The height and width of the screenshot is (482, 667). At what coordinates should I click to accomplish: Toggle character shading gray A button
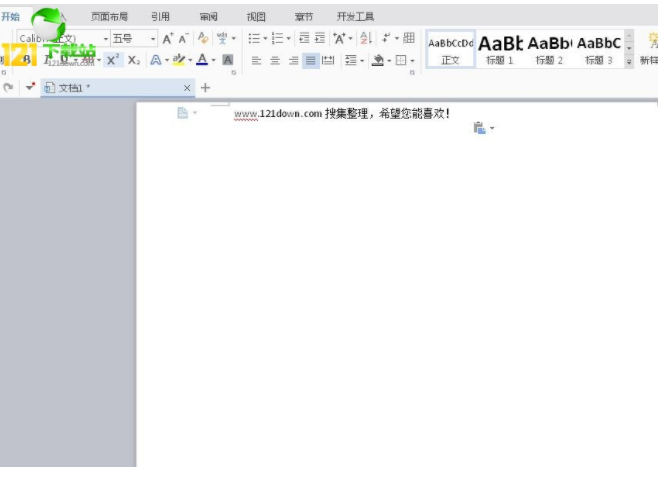[228, 60]
